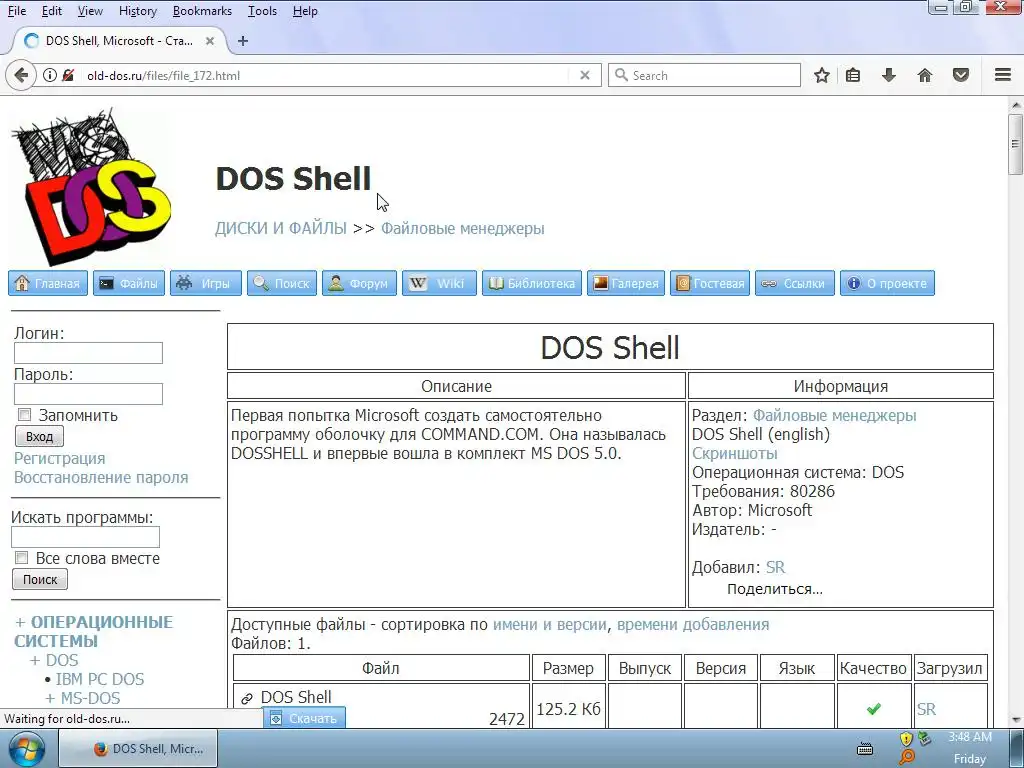Click the page vertical scrollbar thumb
Viewport: 1024px width, 768px height.
point(1015,144)
